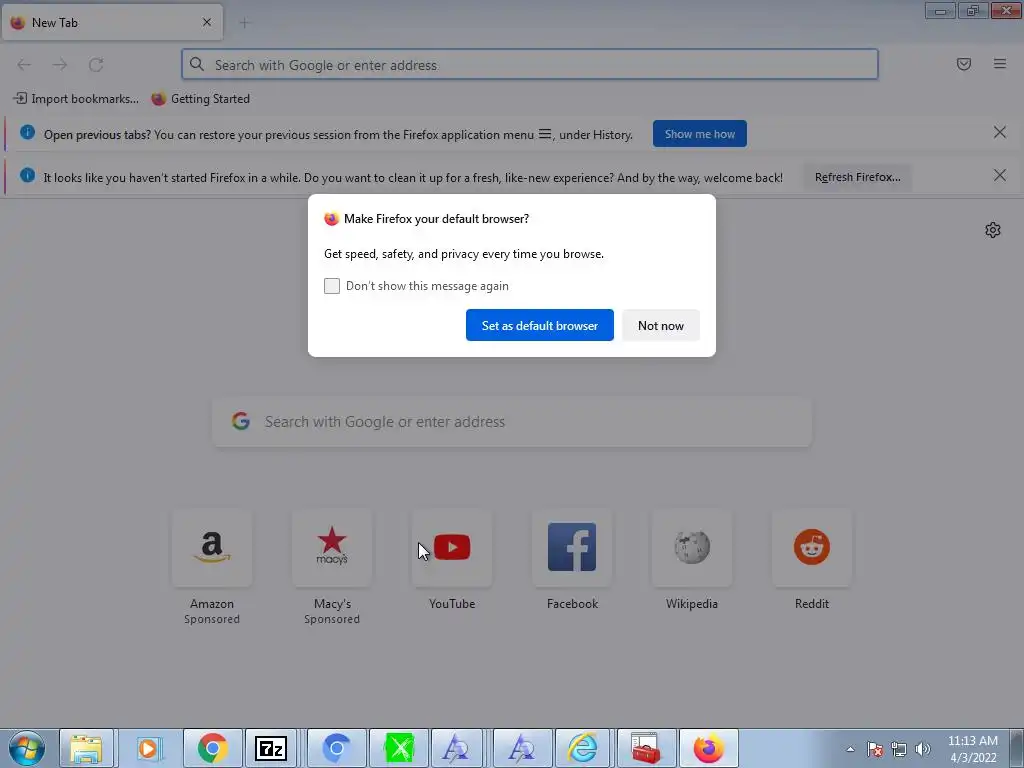Select the New Tab tab
The width and height of the screenshot is (1024, 768).
point(112,22)
